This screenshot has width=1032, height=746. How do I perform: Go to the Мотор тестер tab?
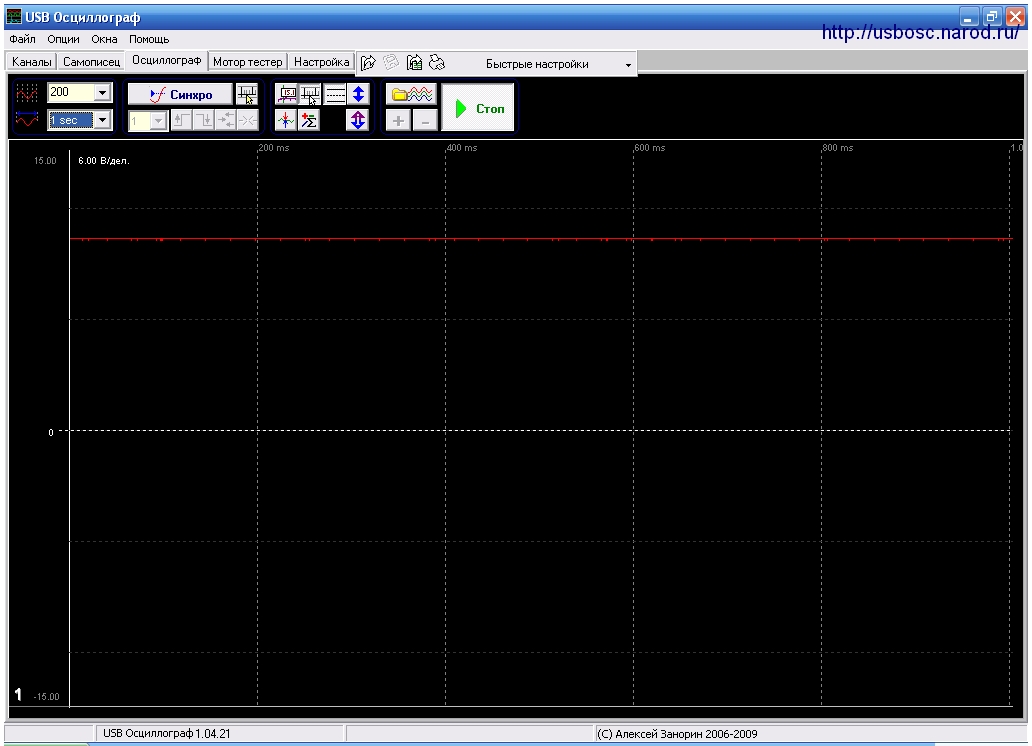coord(247,62)
